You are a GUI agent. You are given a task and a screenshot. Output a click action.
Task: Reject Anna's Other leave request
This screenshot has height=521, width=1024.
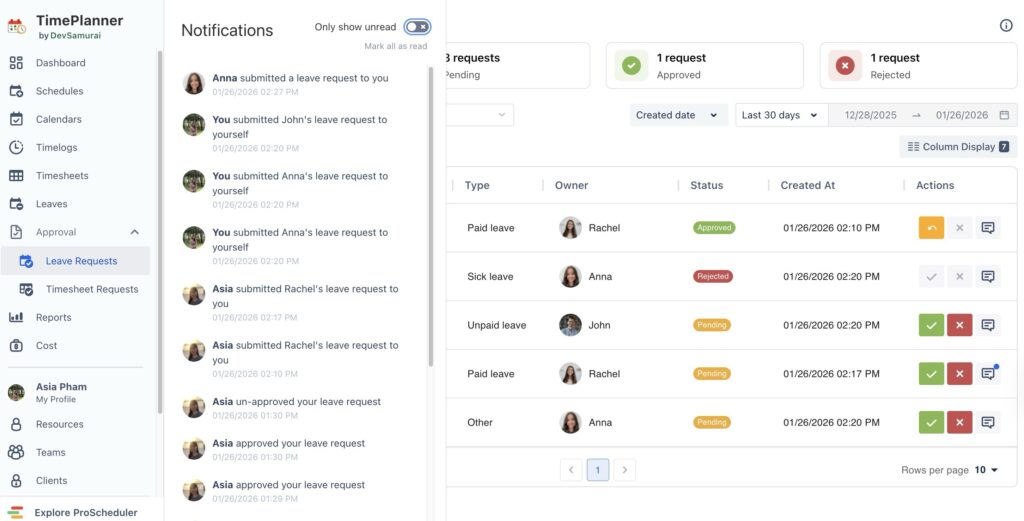click(x=959, y=422)
